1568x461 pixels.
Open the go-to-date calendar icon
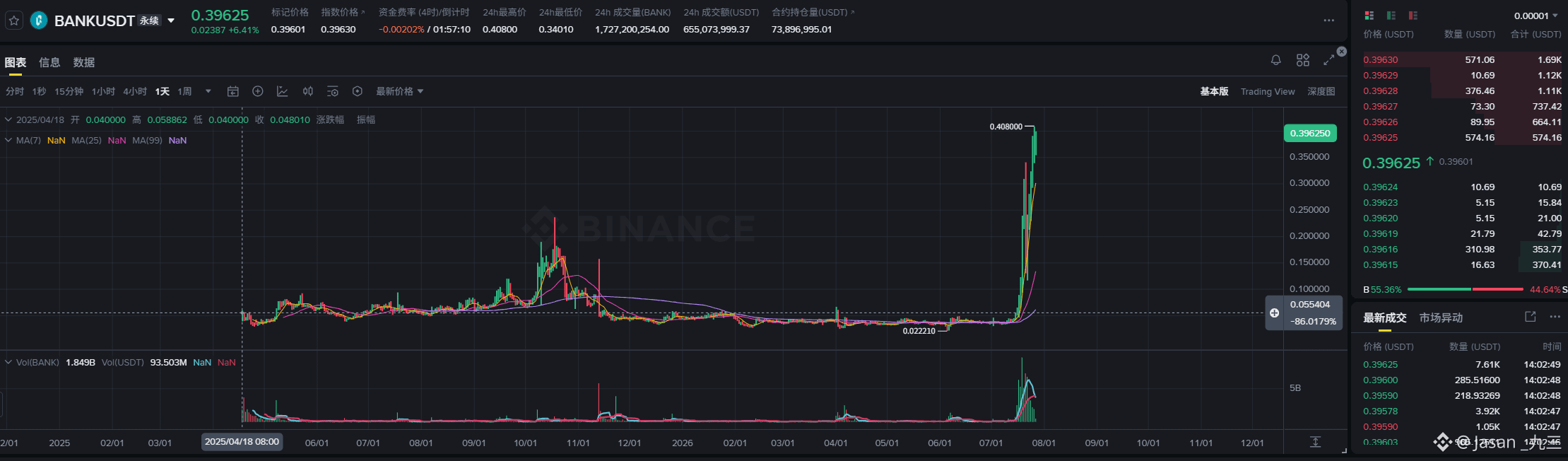click(233, 91)
